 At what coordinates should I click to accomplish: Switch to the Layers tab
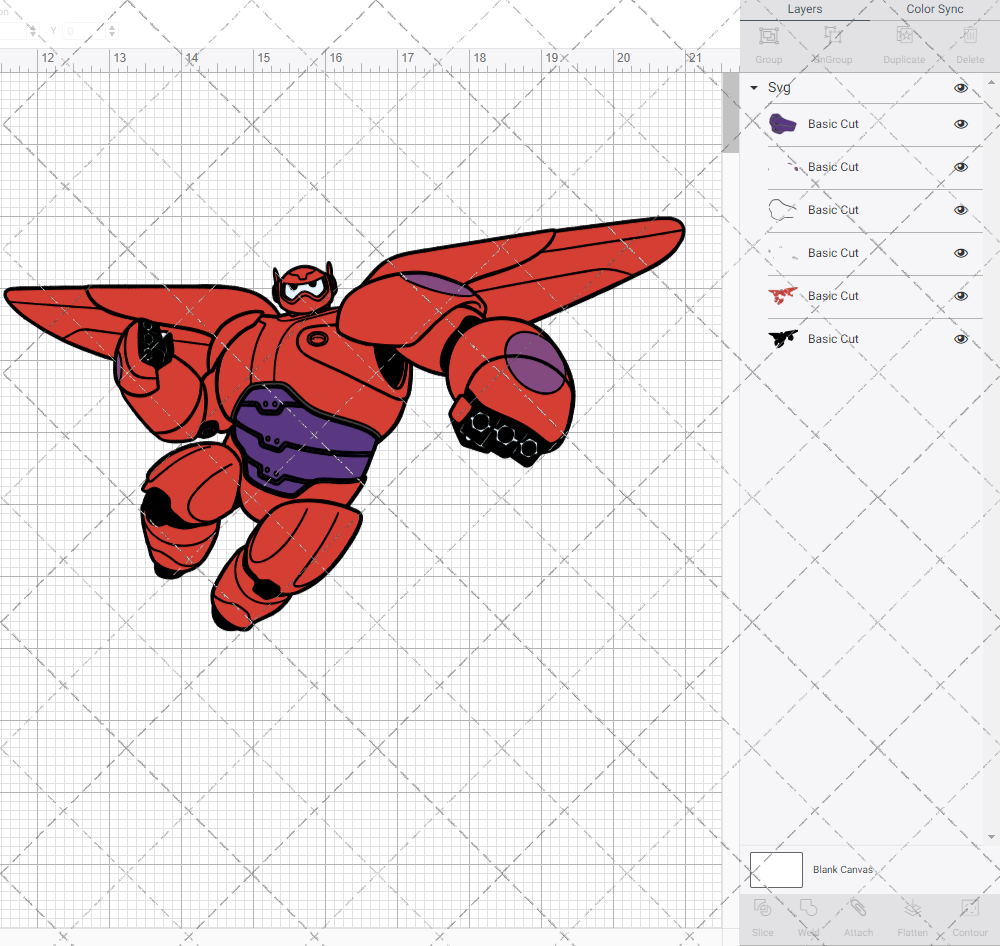pyautogui.click(x=804, y=10)
